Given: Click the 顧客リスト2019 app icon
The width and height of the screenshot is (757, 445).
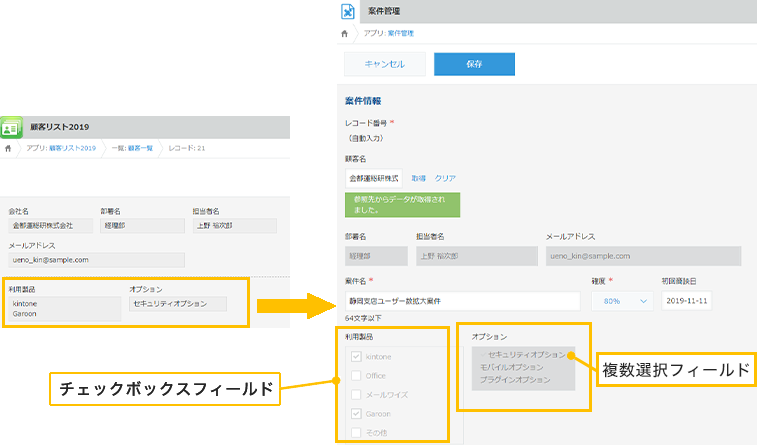Looking at the screenshot, I should [13, 127].
